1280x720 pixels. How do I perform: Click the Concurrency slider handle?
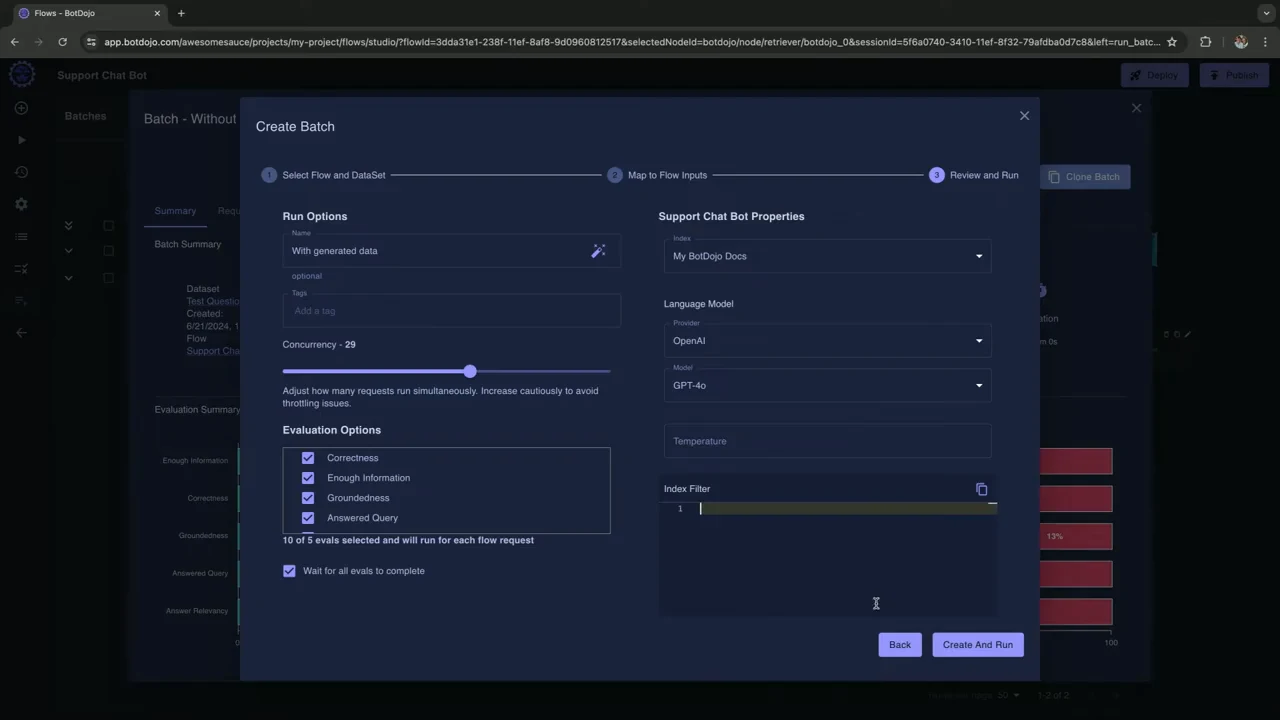tap(470, 371)
